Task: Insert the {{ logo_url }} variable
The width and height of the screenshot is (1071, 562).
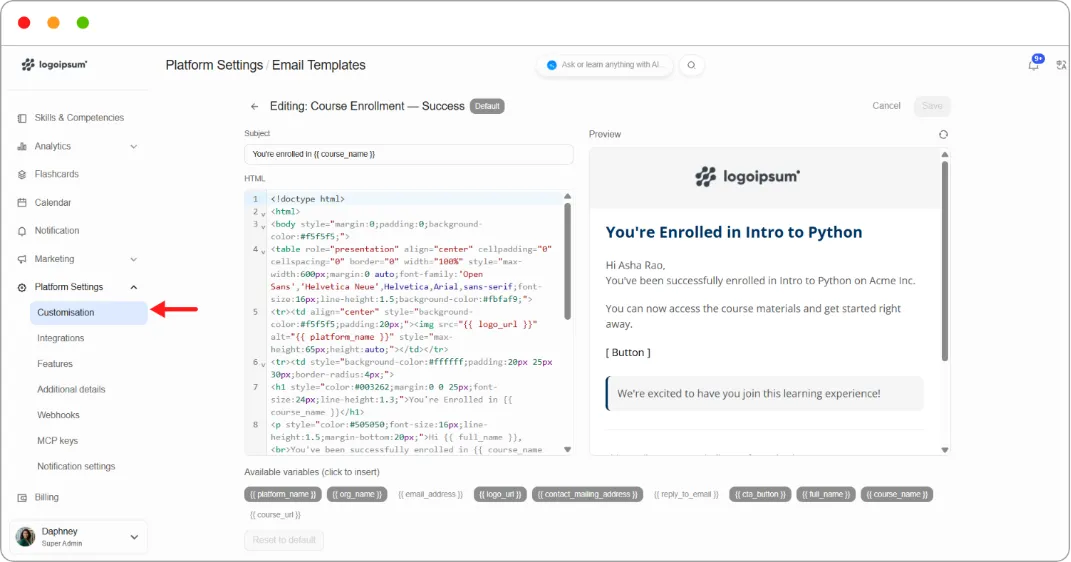Action: pos(500,494)
